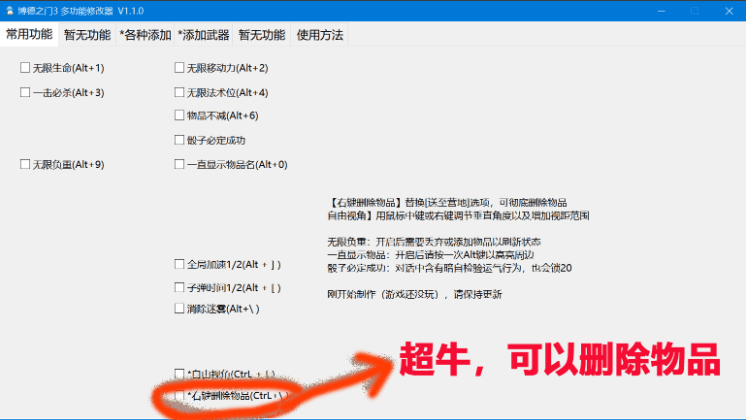Enable 一直显示物品名(Alt+0) checkbox
Image resolution: width=746 pixels, height=420 pixels.
(179, 164)
